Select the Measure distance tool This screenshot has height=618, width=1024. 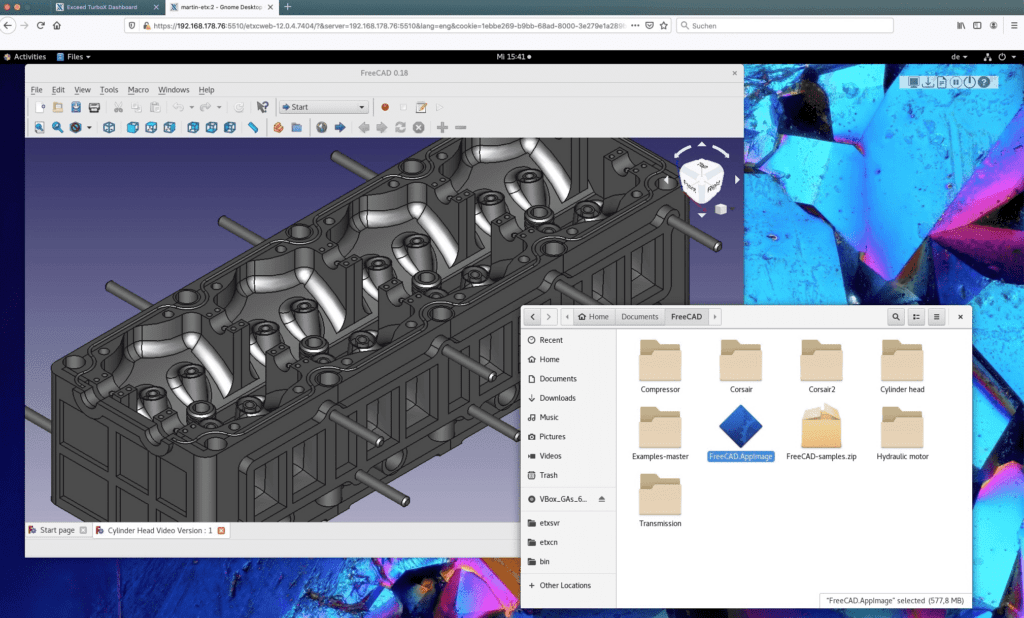click(251, 127)
